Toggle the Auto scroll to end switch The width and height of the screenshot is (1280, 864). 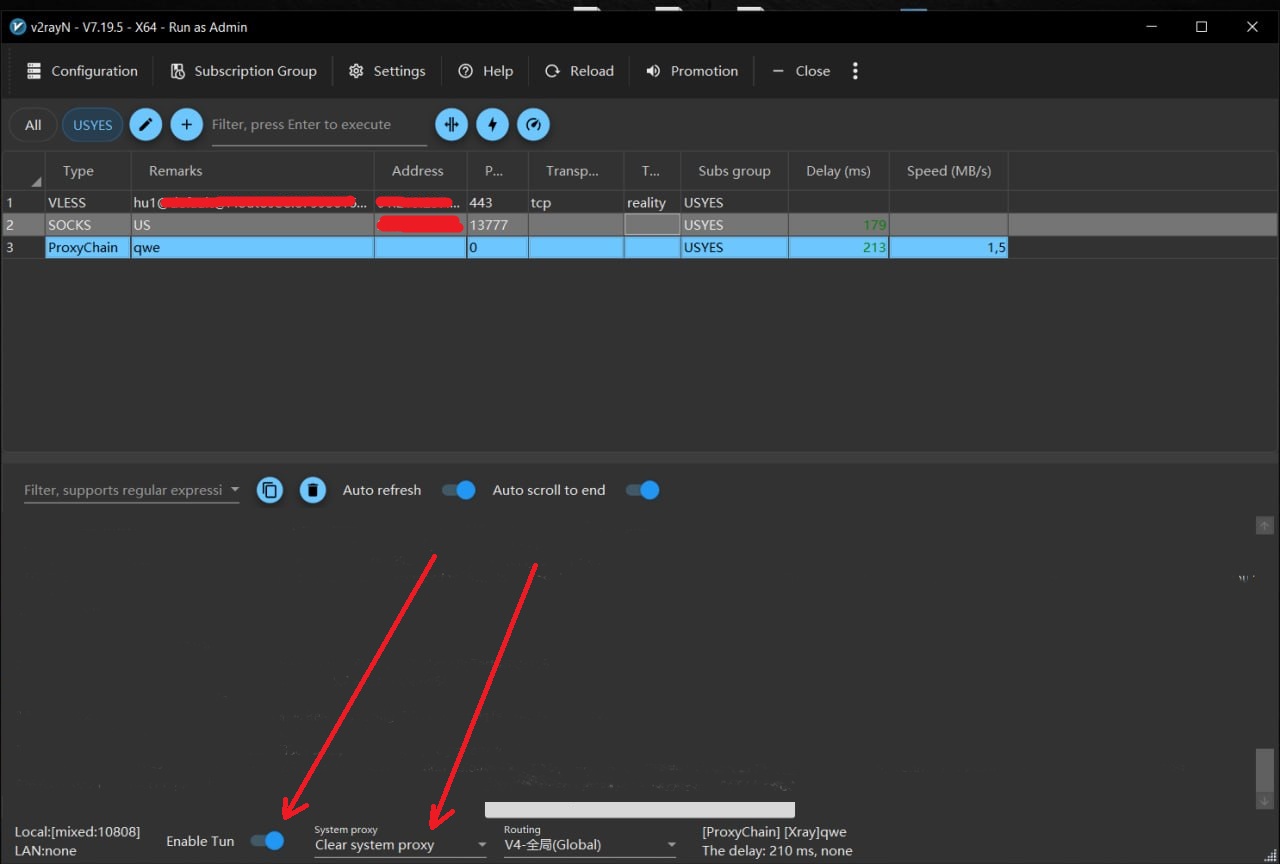pos(642,490)
